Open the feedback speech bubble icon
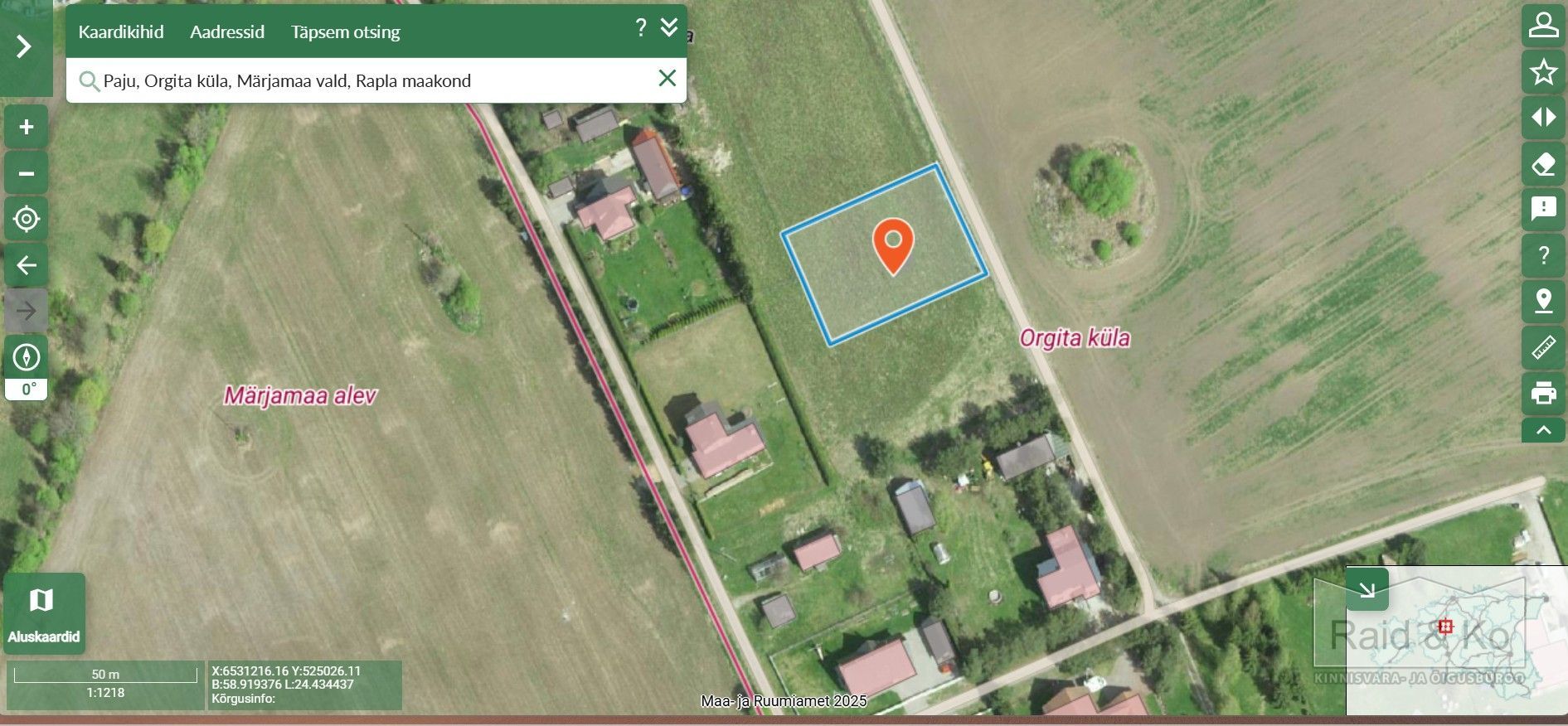 point(1543,209)
